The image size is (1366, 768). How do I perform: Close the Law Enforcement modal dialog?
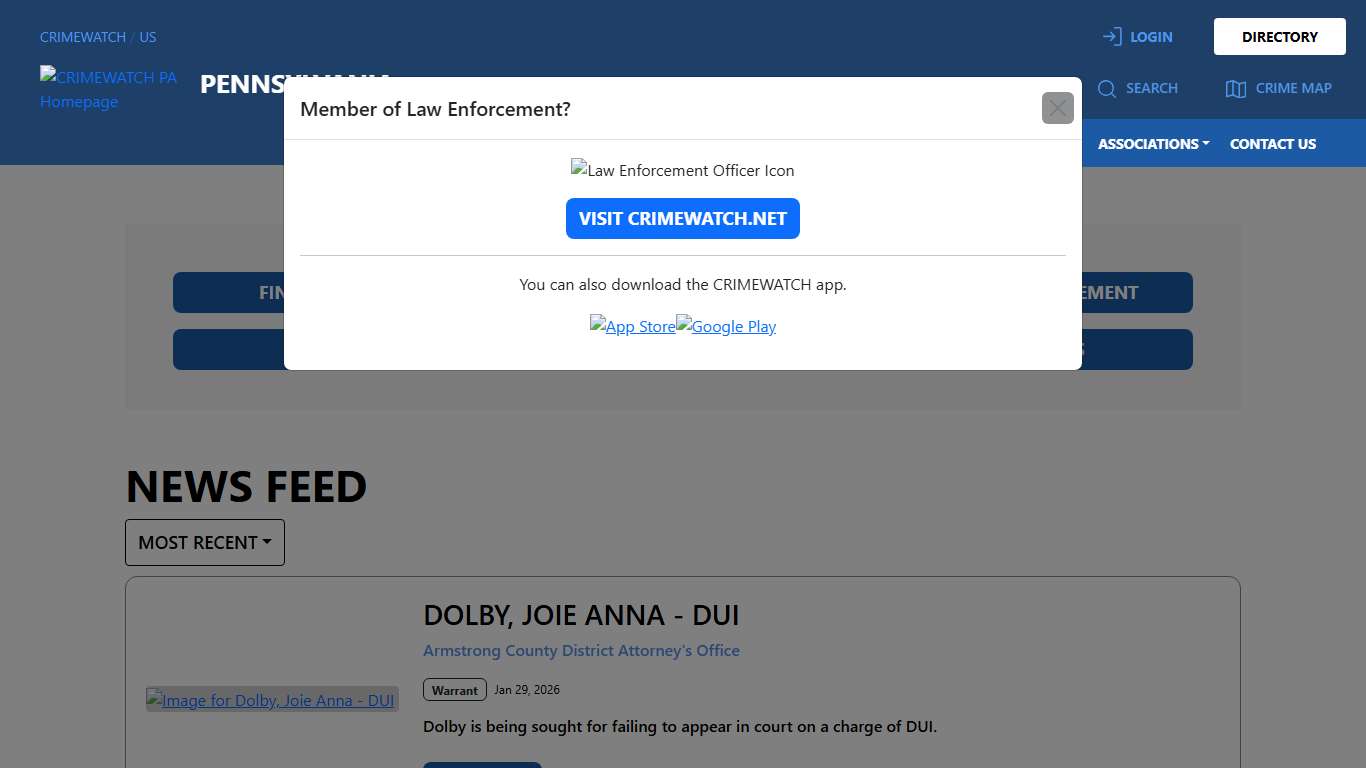[1057, 108]
